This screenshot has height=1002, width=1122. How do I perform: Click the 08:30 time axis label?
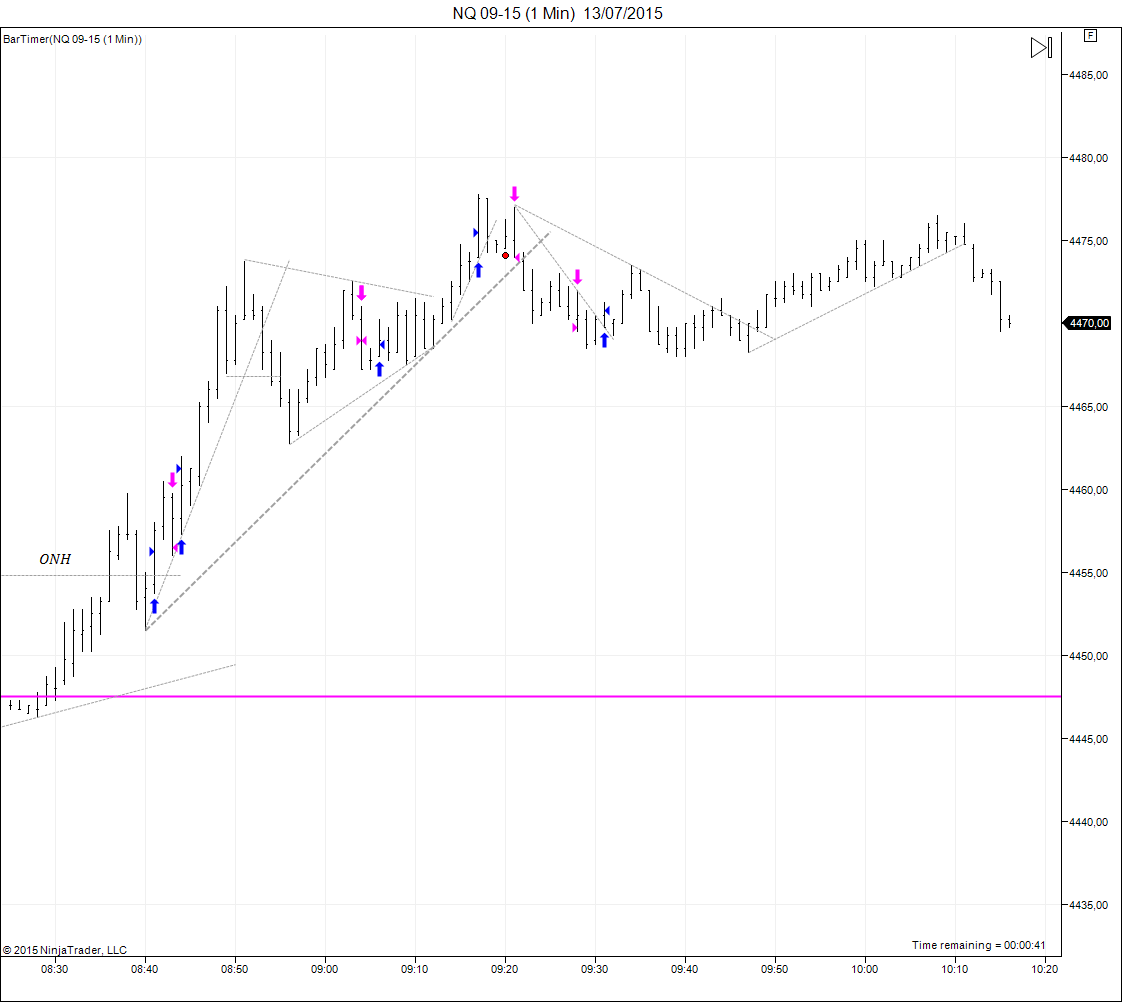tap(54, 969)
